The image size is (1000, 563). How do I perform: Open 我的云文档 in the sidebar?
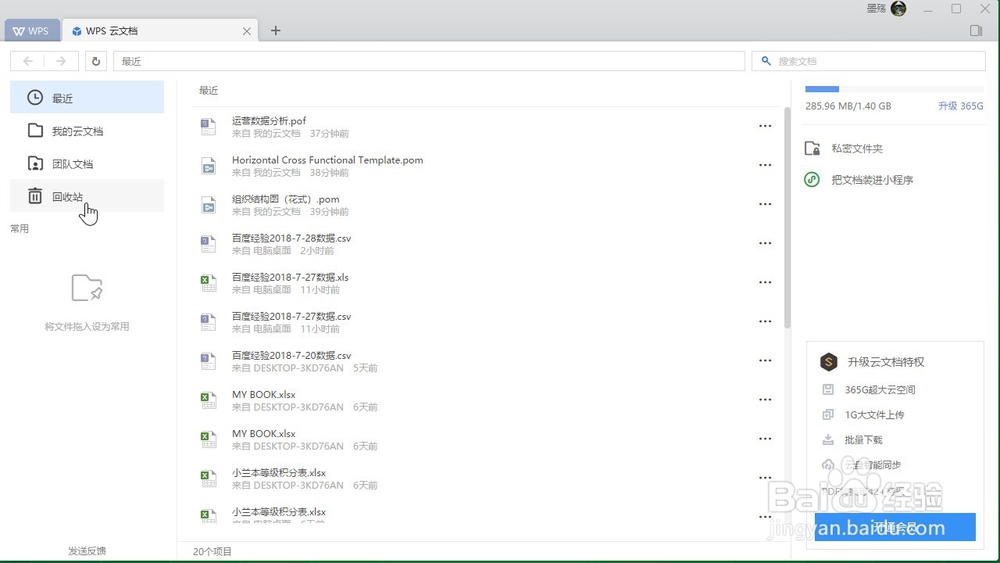[87, 131]
